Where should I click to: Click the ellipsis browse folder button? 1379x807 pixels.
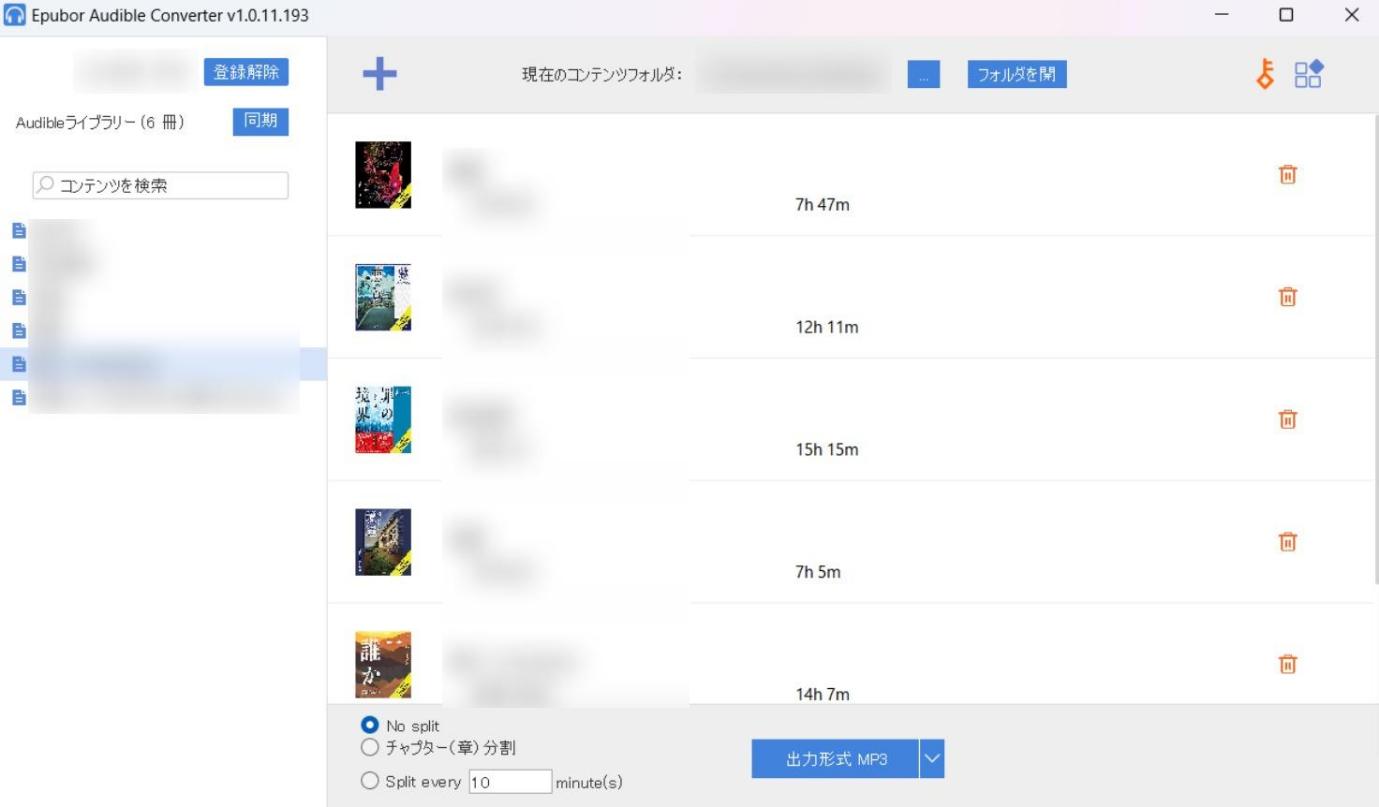pyautogui.click(x=924, y=75)
